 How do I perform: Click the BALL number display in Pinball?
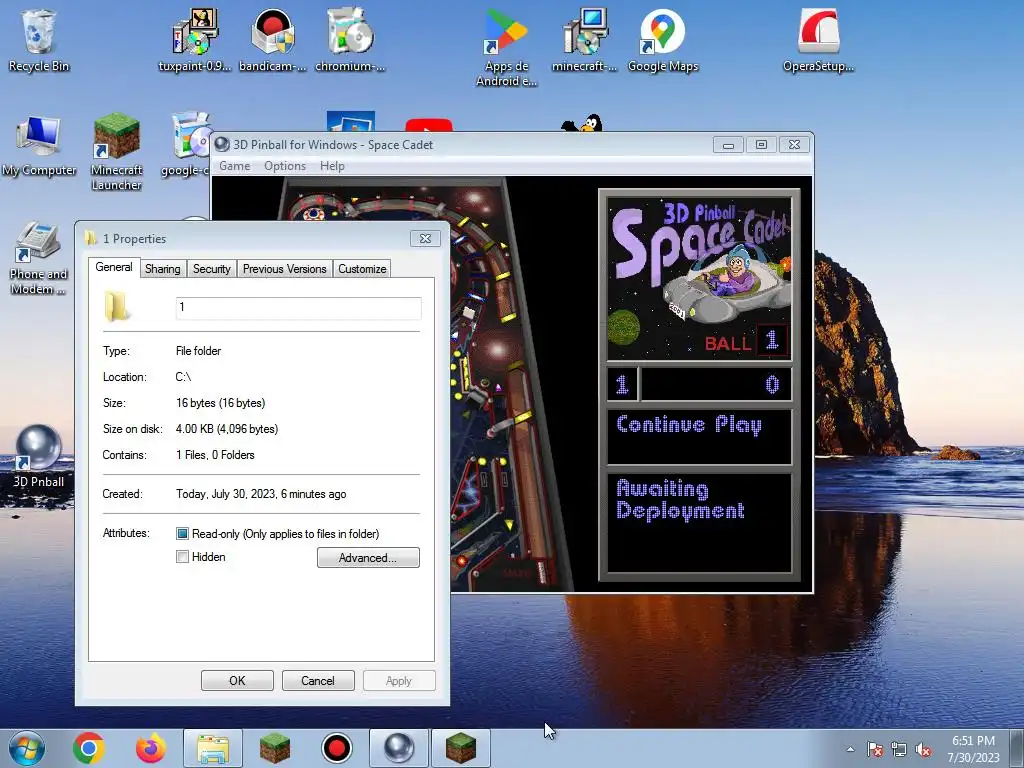(773, 340)
